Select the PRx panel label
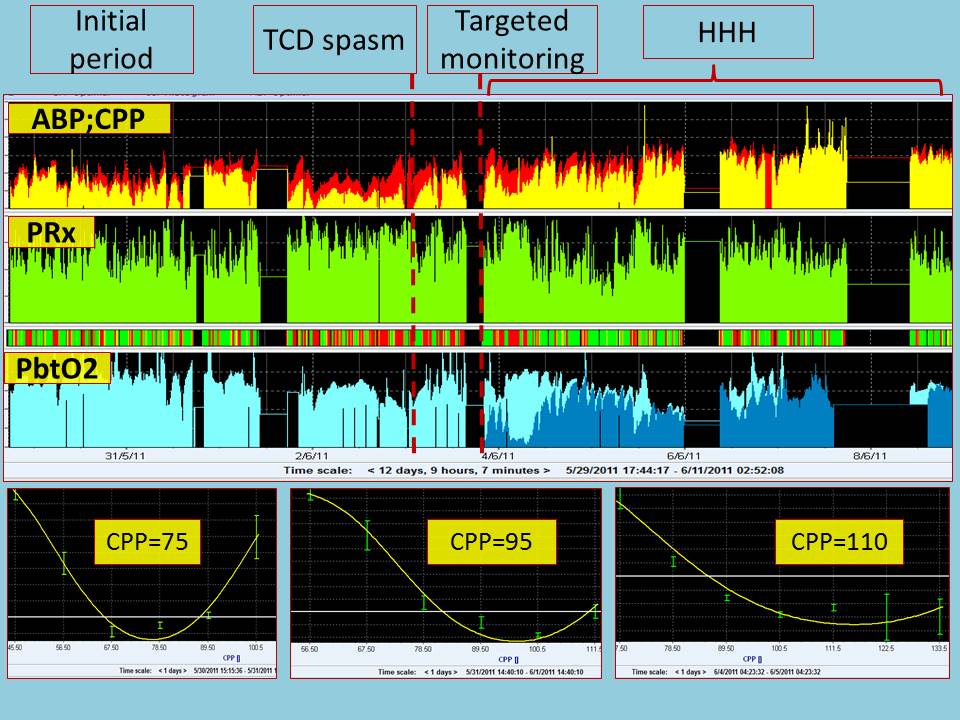960x720 pixels. point(52,233)
